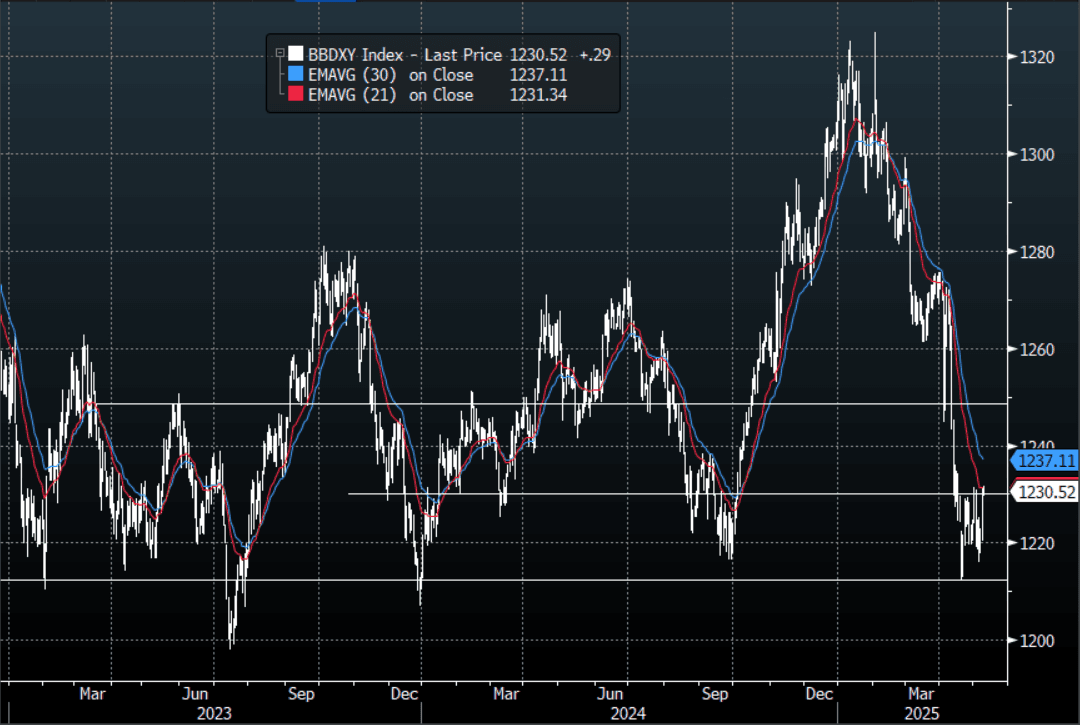Click the 1320 level on price axis
The height and width of the screenshot is (725, 1080).
tap(1038, 57)
